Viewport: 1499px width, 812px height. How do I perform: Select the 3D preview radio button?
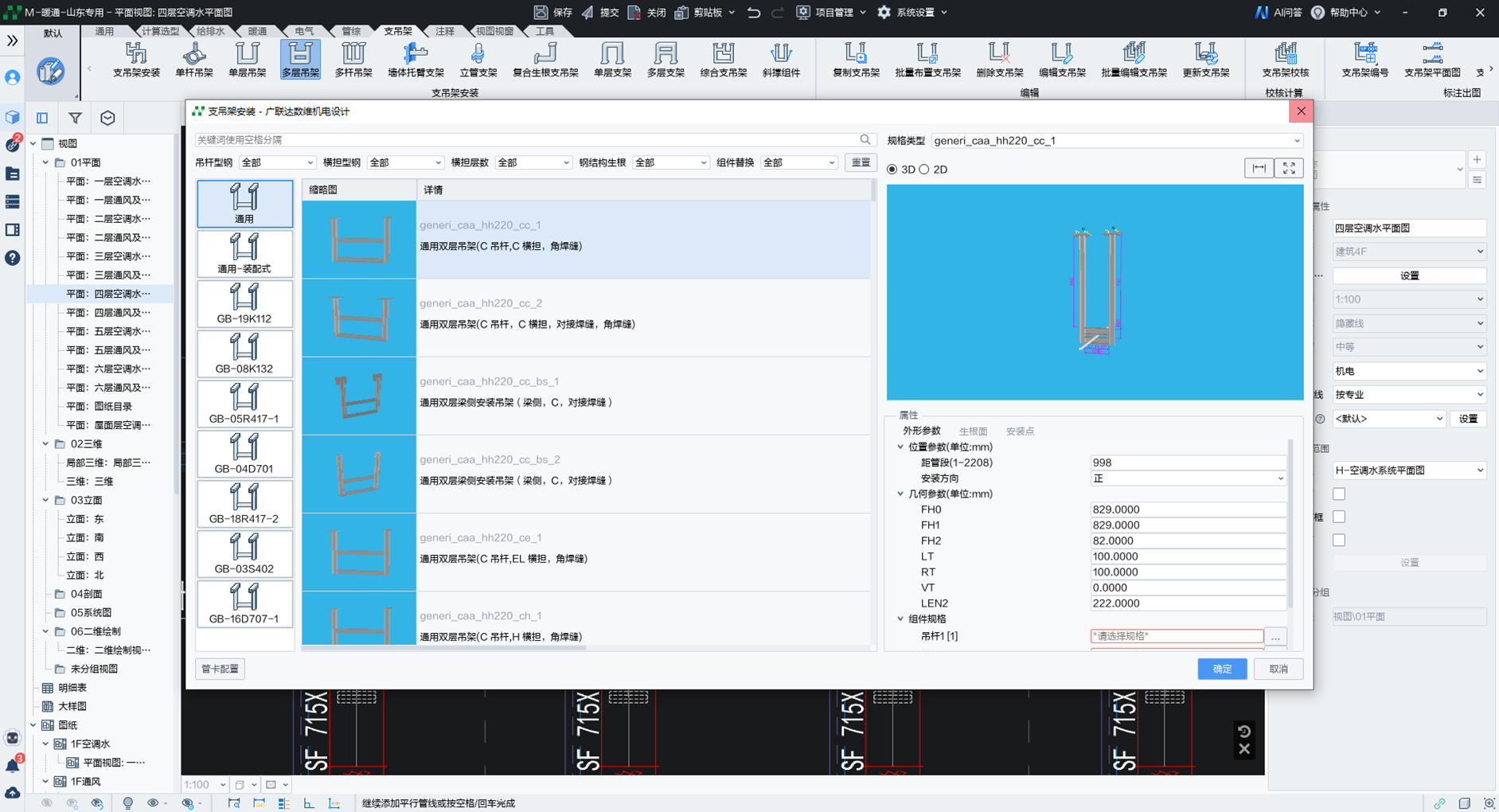(x=892, y=170)
